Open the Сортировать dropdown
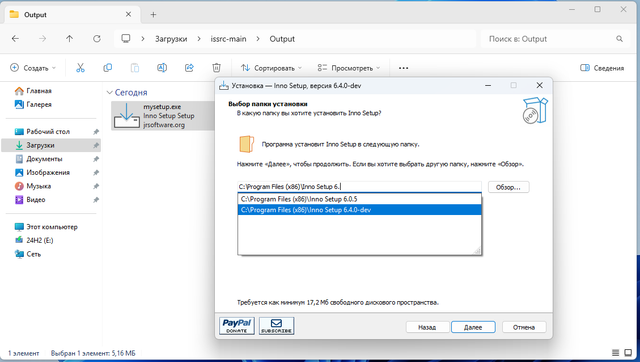Viewport: 640px width, 362px height. 271,68
